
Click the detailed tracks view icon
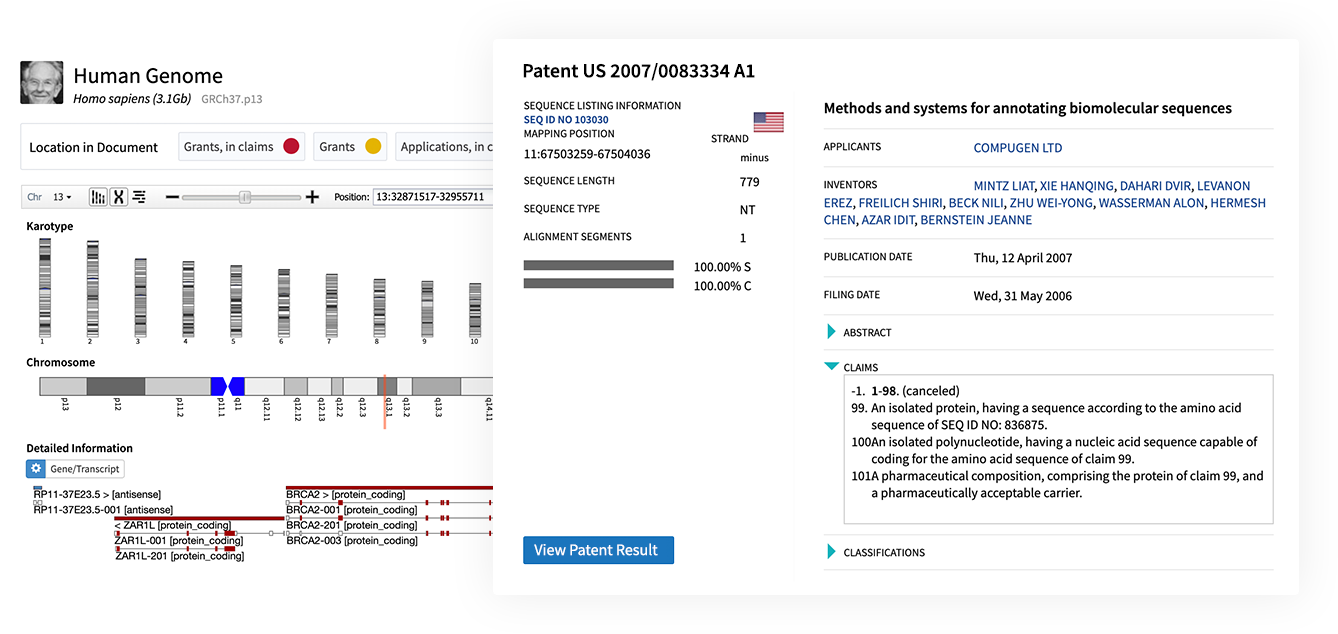point(139,197)
